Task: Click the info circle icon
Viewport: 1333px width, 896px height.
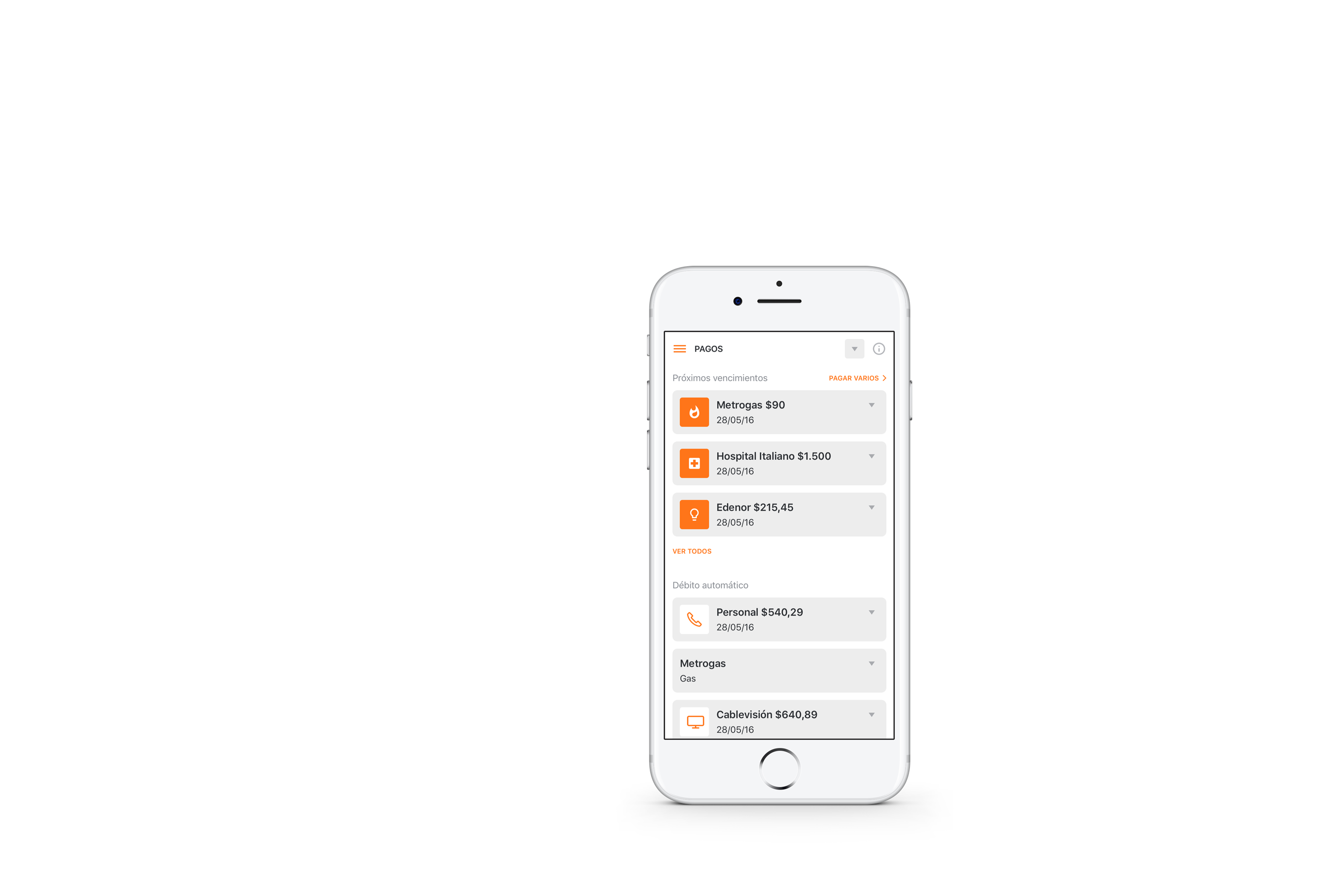Action: click(879, 348)
